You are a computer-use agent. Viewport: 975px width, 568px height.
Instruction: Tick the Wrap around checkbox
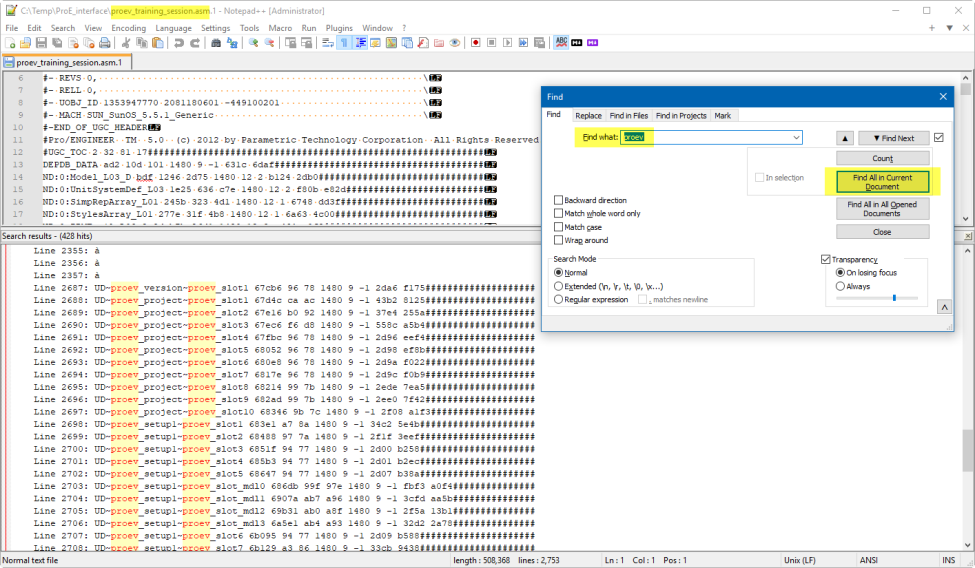click(x=558, y=240)
